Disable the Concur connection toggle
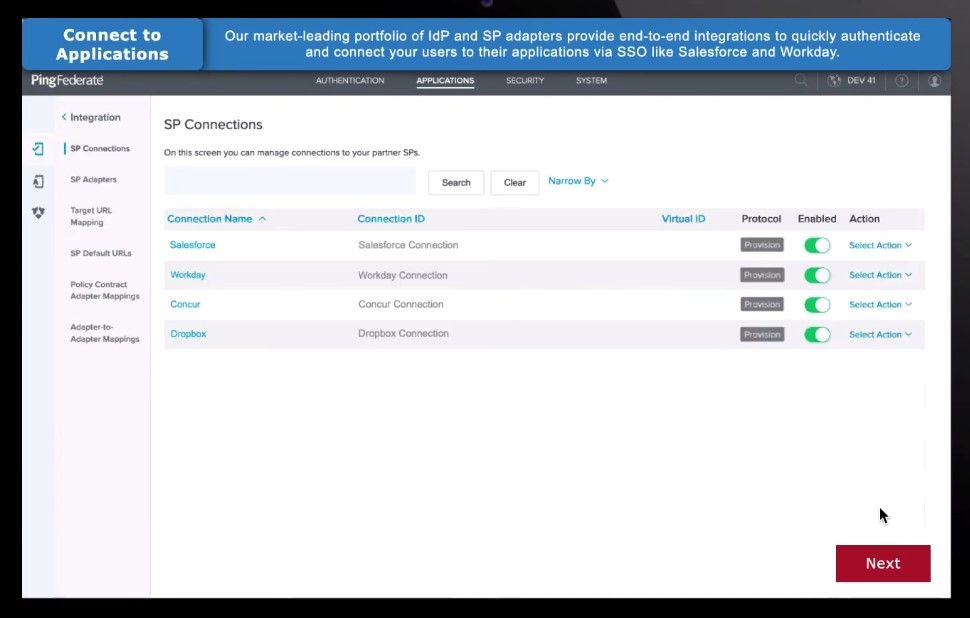Viewport: 970px width, 618px height. point(817,305)
